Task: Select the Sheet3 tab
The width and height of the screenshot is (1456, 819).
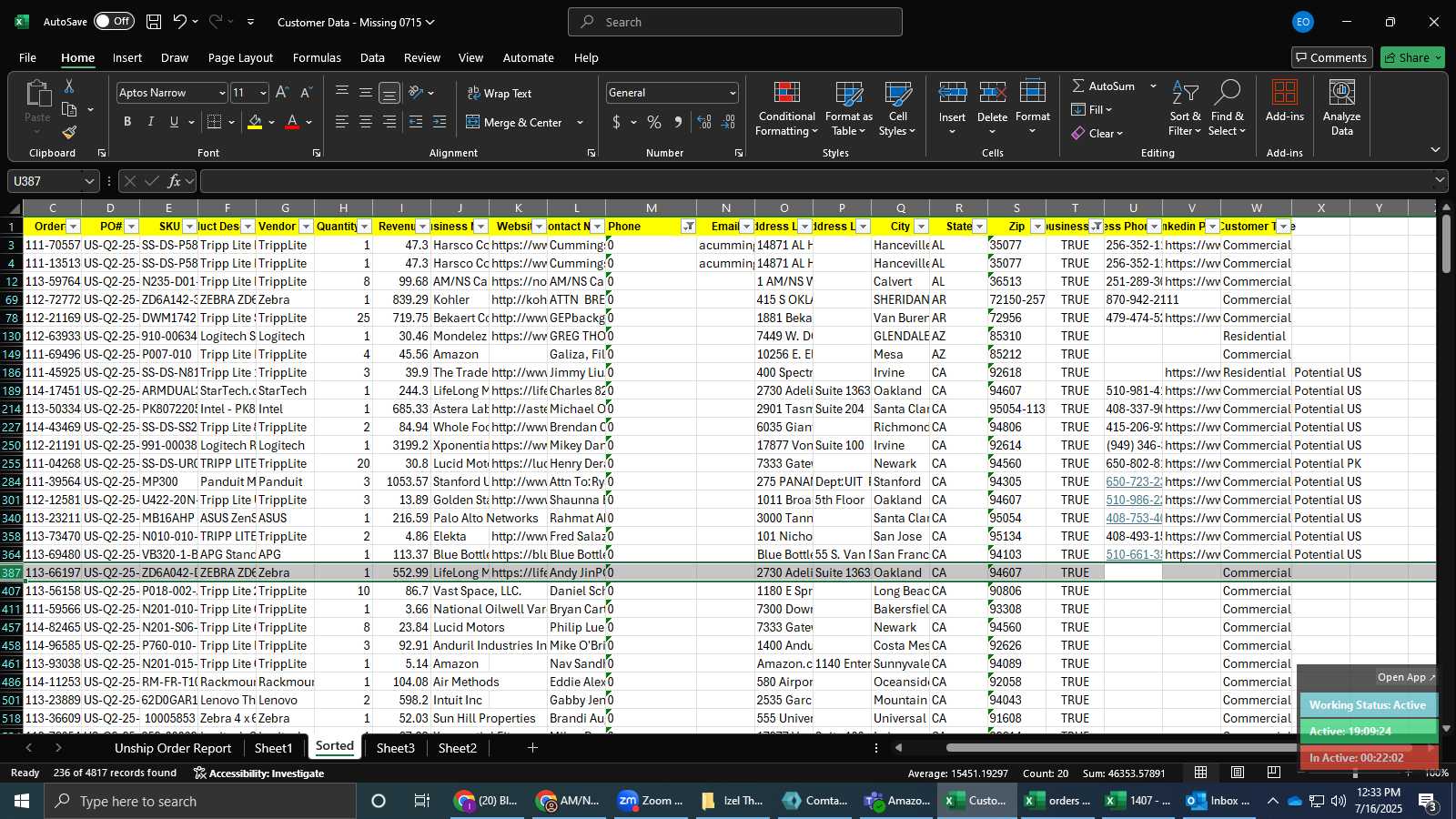Action: point(396,748)
